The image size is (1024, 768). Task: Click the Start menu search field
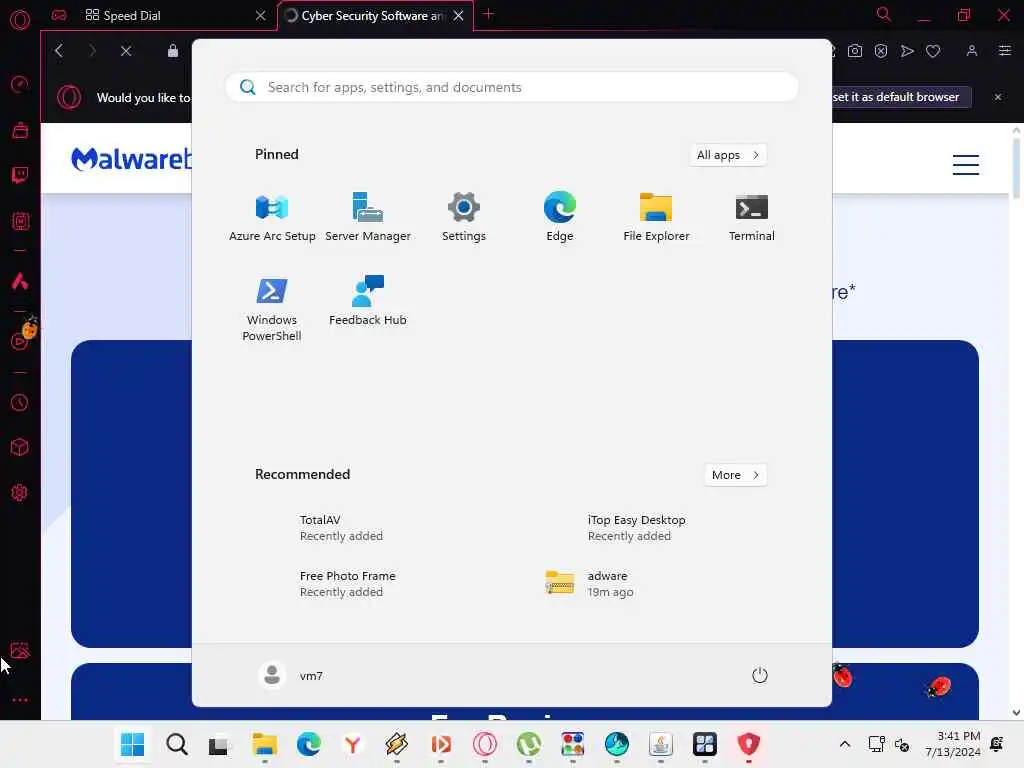tap(511, 88)
